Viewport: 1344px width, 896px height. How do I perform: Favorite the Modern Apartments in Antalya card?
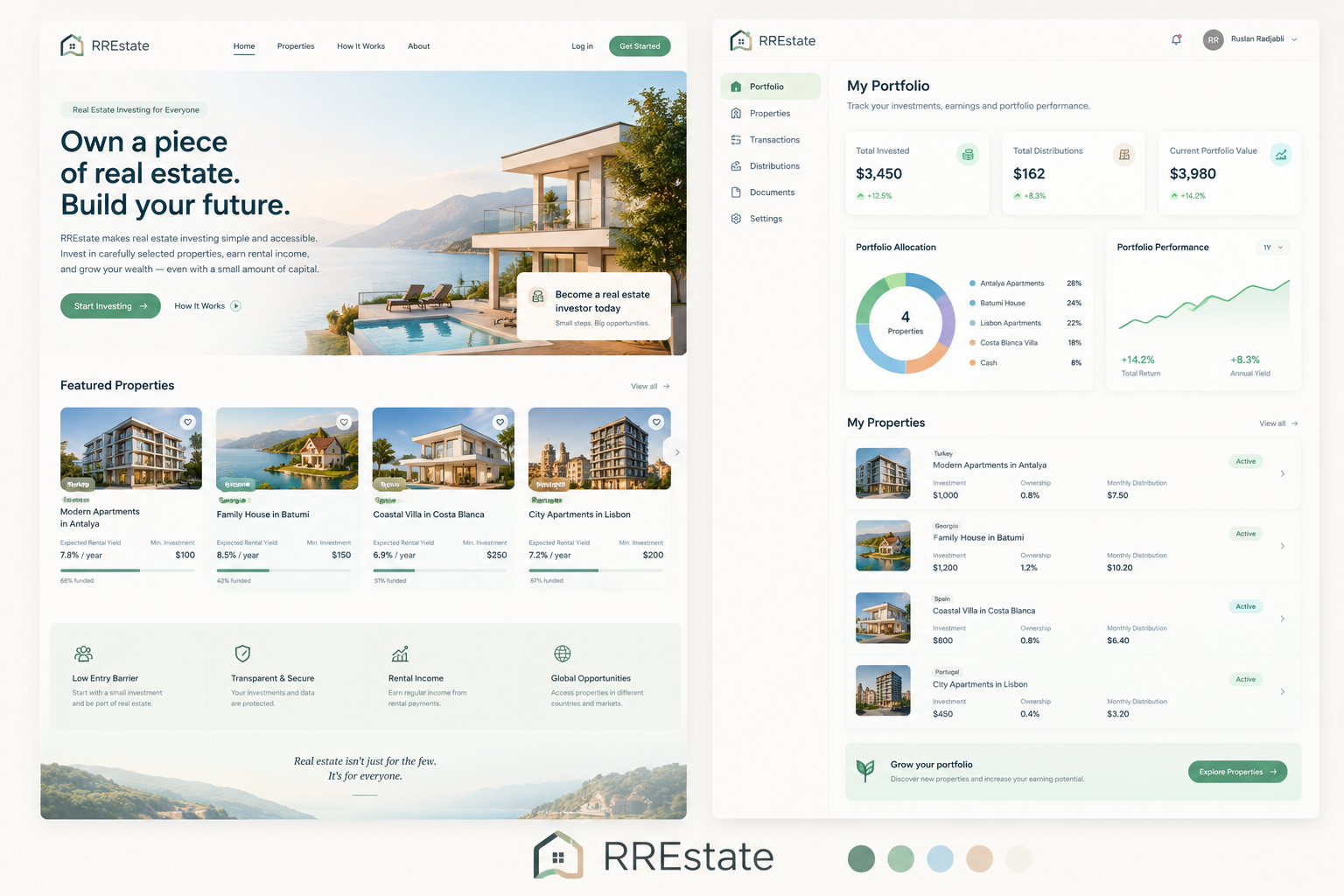click(x=187, y=422)
